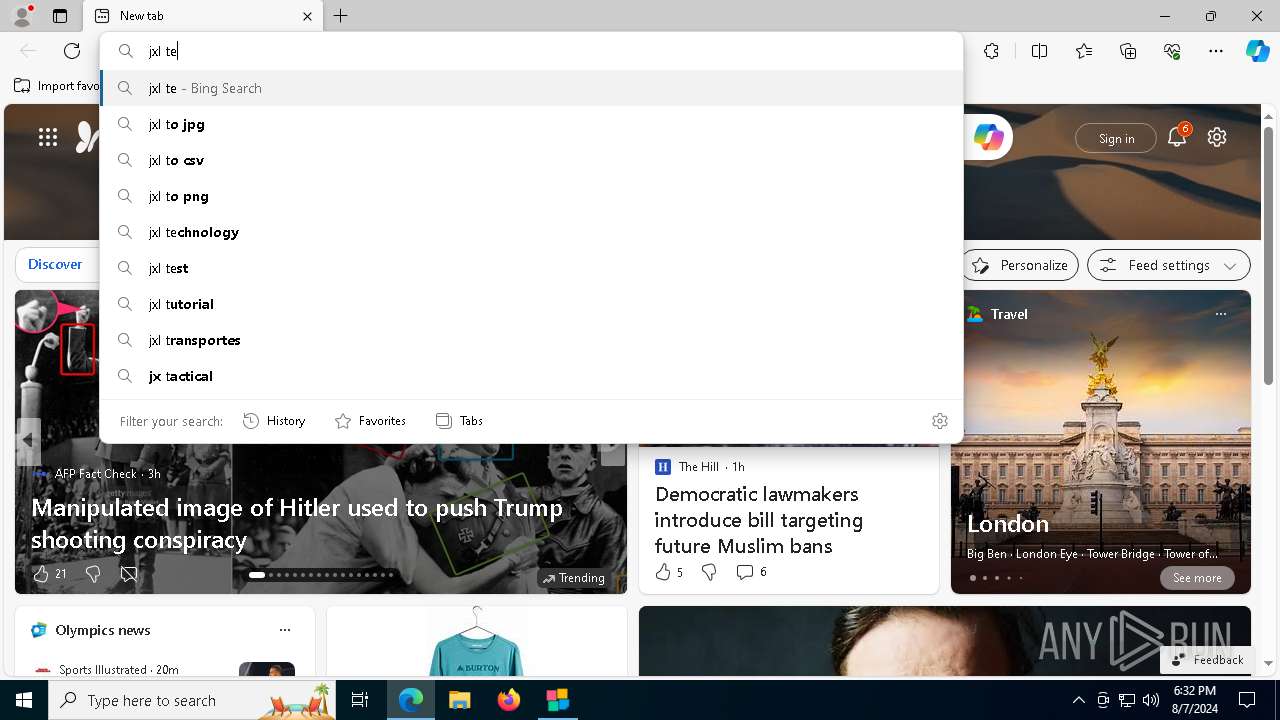Open Travel card more options

pos(1220,314)
